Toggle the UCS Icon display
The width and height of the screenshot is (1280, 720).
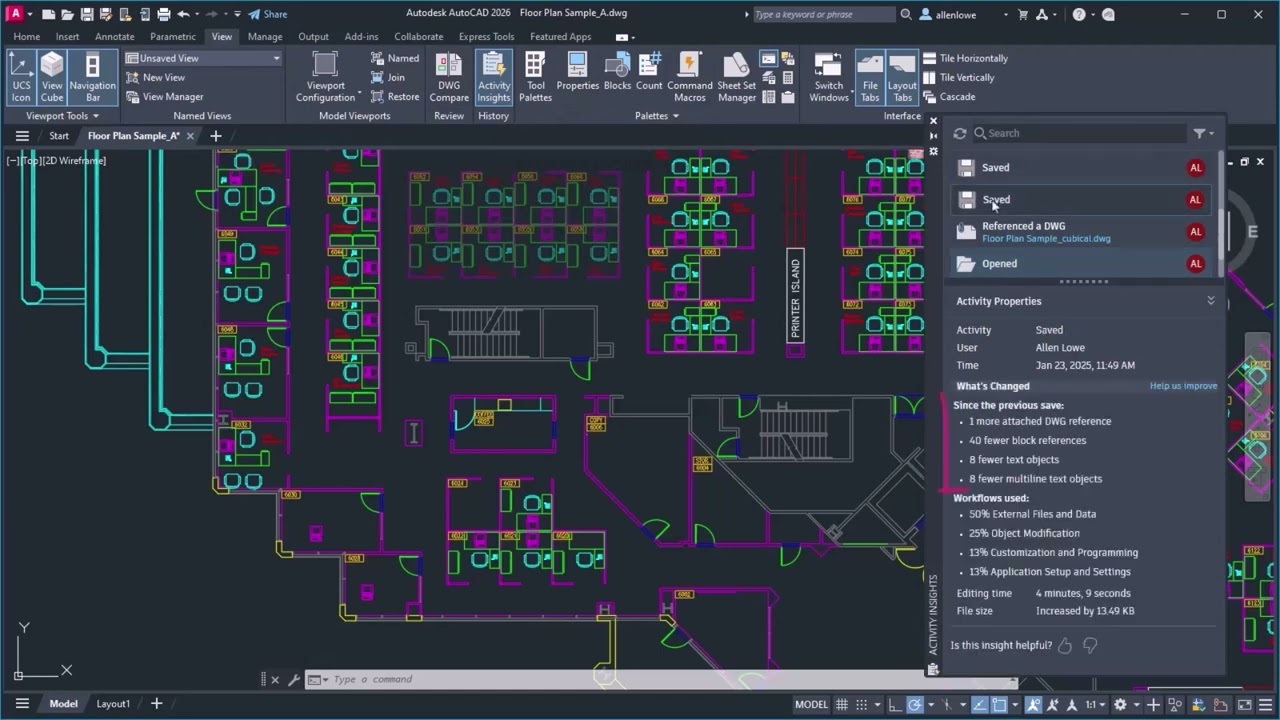coord(21,77)
